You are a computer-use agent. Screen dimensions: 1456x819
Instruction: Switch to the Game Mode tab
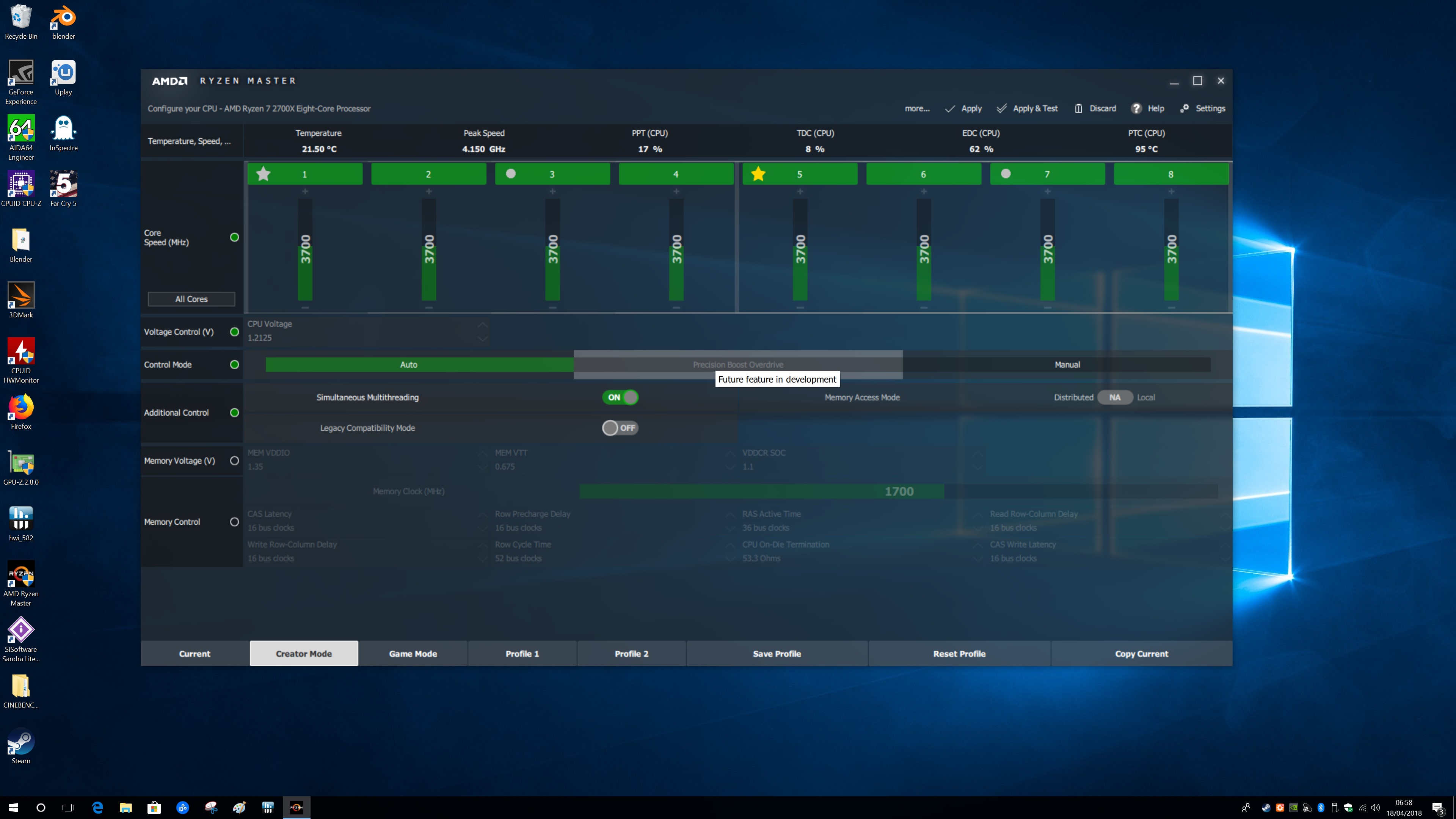click(x=413, y=653)
